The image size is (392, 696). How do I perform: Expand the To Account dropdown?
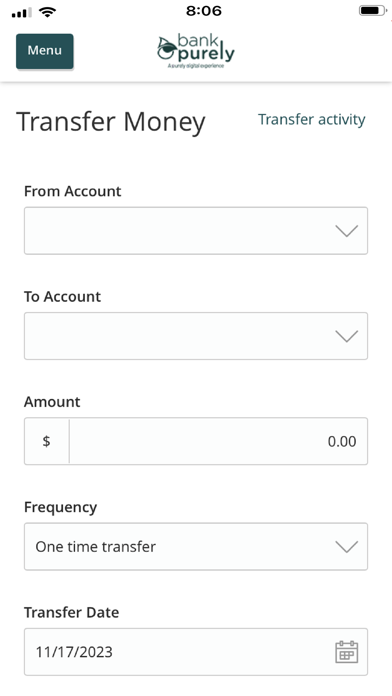(x=196, y=336)
